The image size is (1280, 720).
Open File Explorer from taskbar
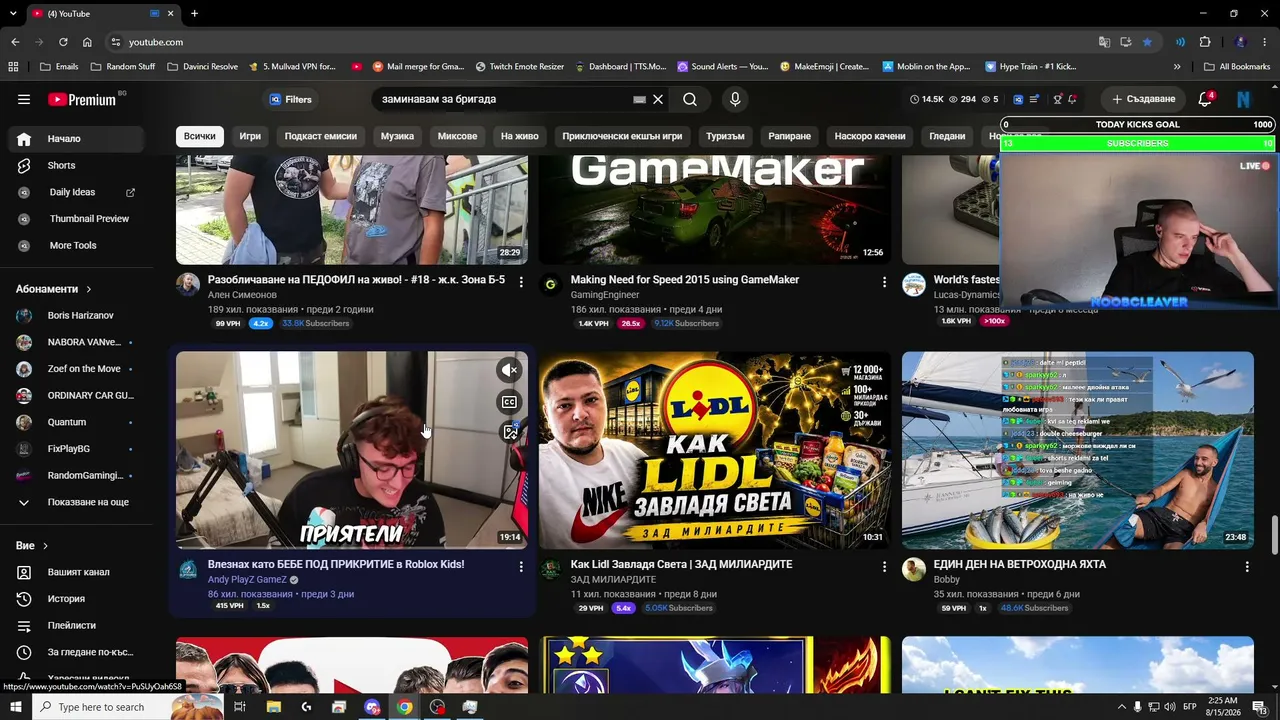[x=273, y=707]
